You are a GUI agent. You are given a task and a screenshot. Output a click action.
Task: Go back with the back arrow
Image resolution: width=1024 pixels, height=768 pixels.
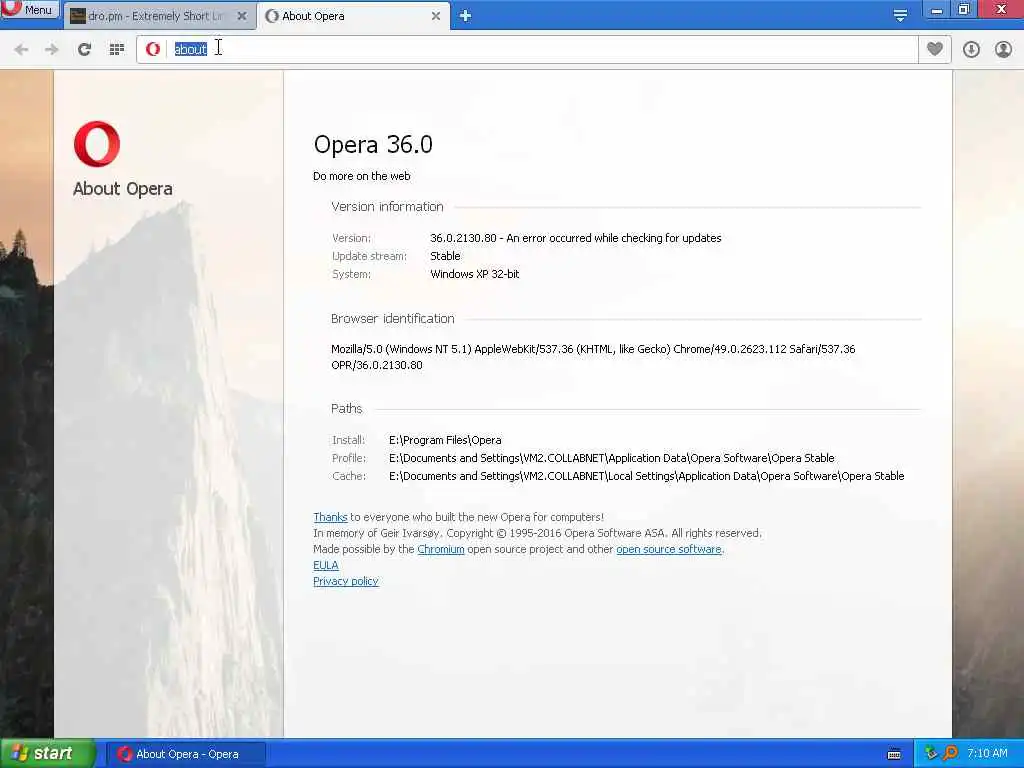21,49
